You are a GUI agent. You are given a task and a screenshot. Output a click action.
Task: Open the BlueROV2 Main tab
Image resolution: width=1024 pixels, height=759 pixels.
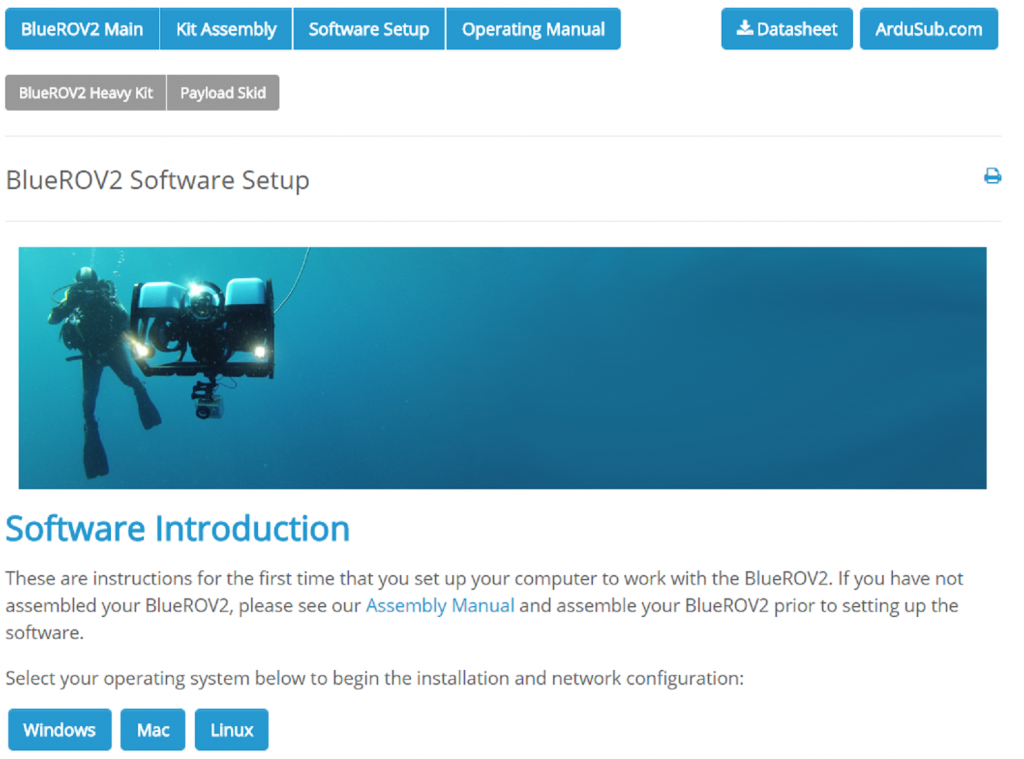click(82, 29)
